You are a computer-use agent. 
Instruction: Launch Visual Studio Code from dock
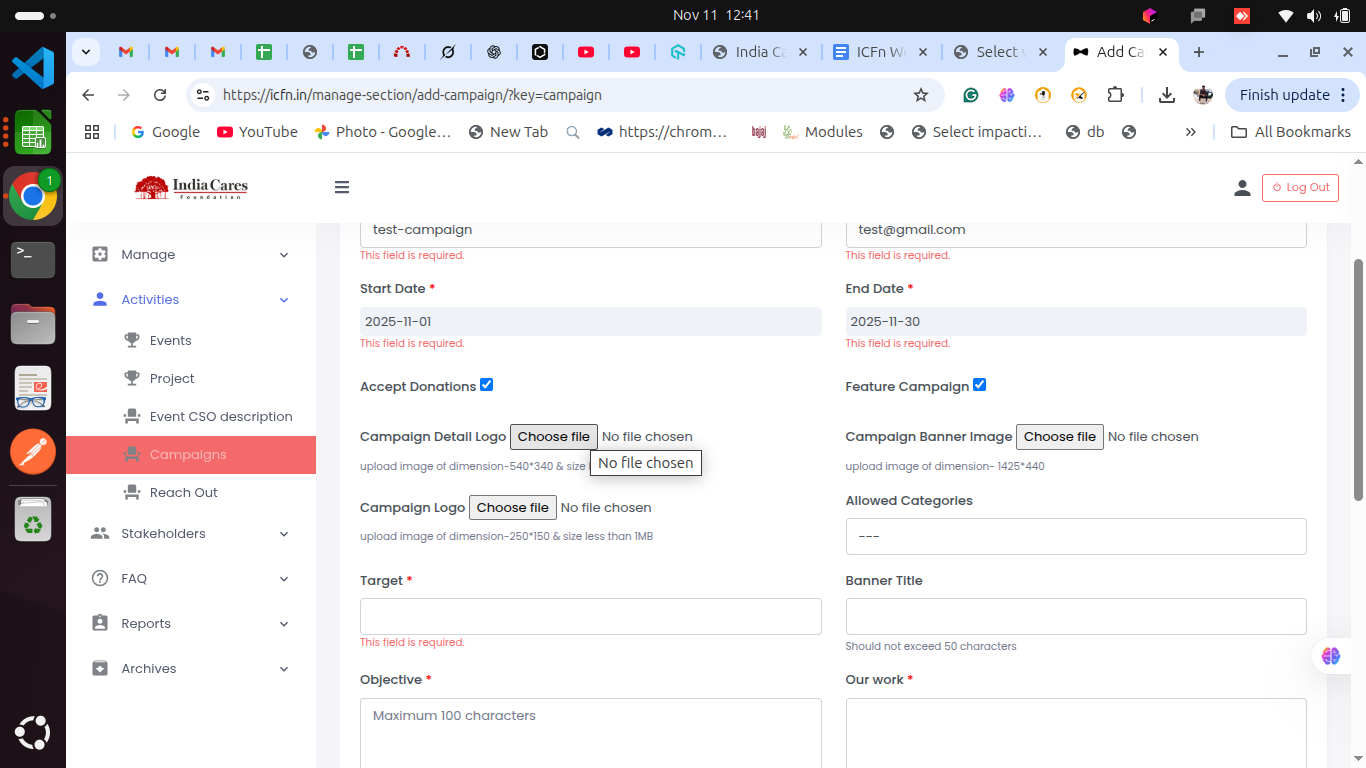33,68
